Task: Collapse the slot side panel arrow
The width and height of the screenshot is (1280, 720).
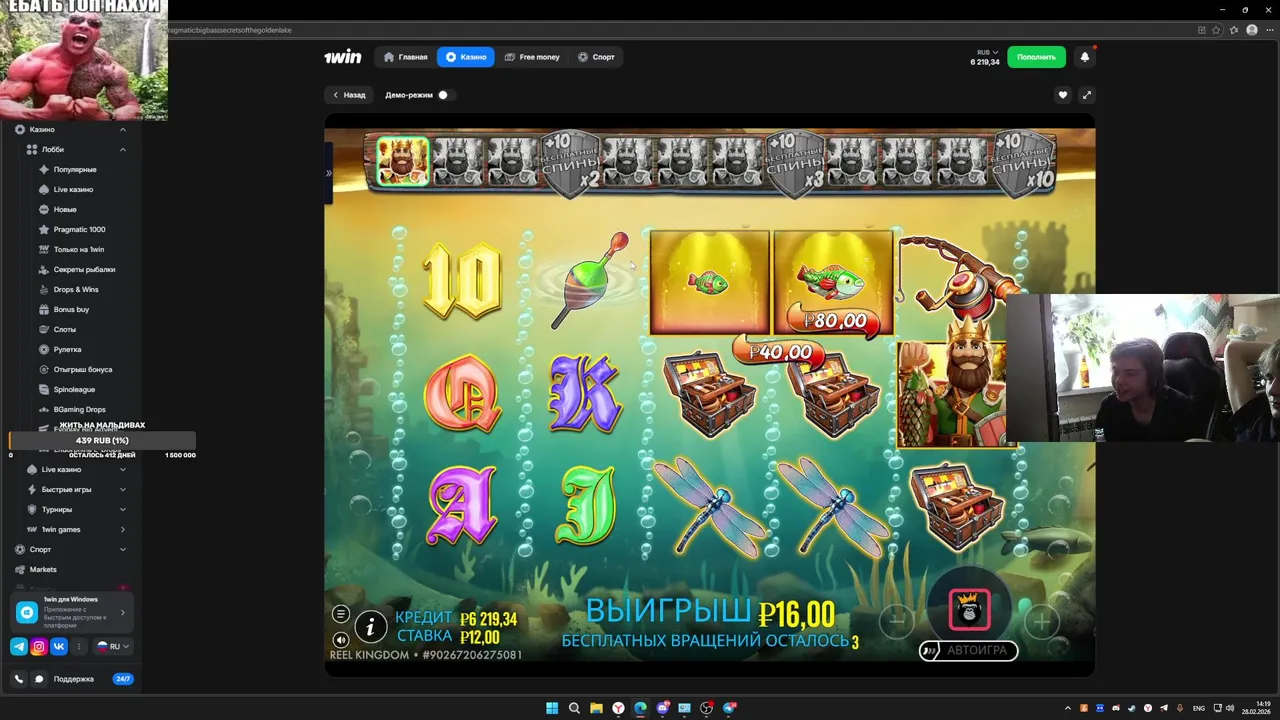Action: 328,173
